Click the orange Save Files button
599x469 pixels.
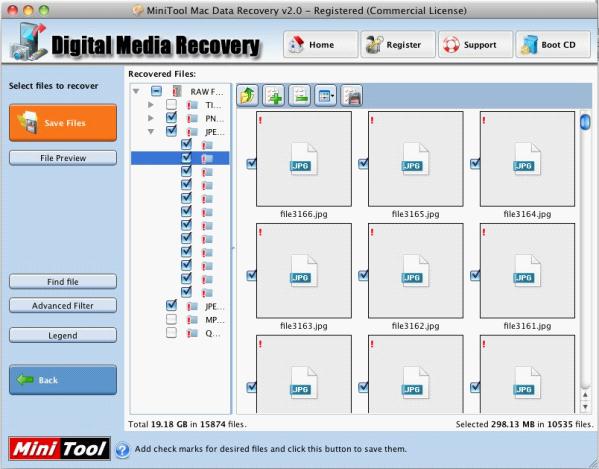63,123
